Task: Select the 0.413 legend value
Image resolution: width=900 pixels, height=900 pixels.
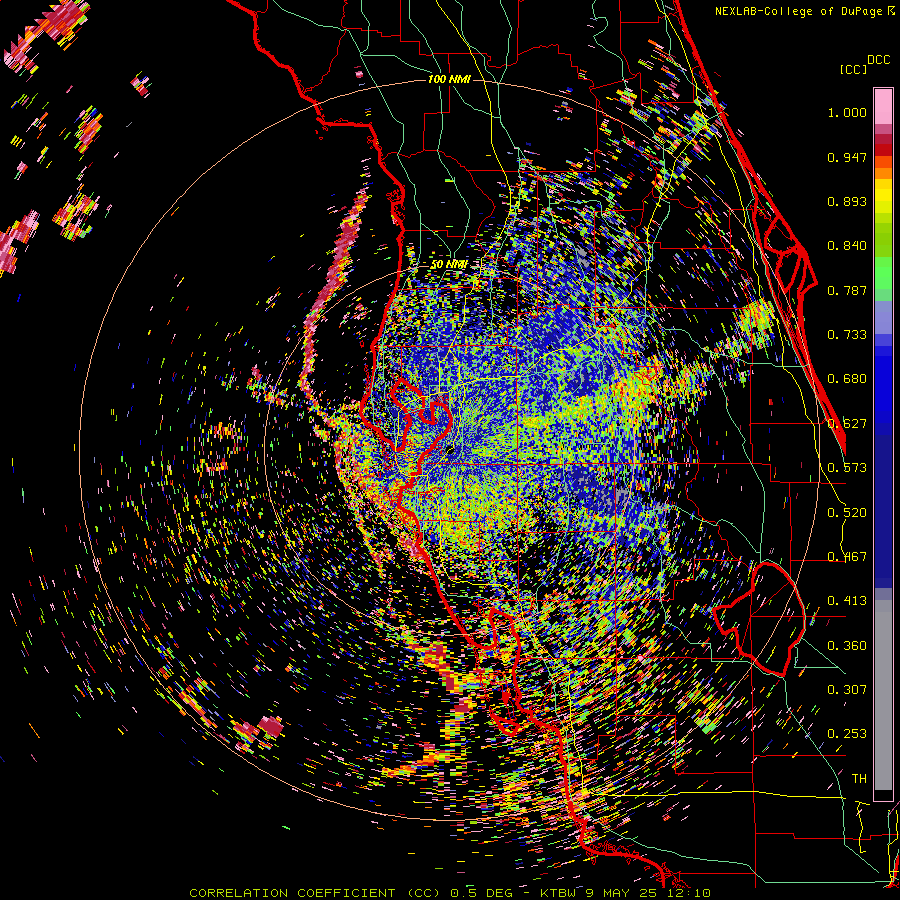Action: point(847,601)
